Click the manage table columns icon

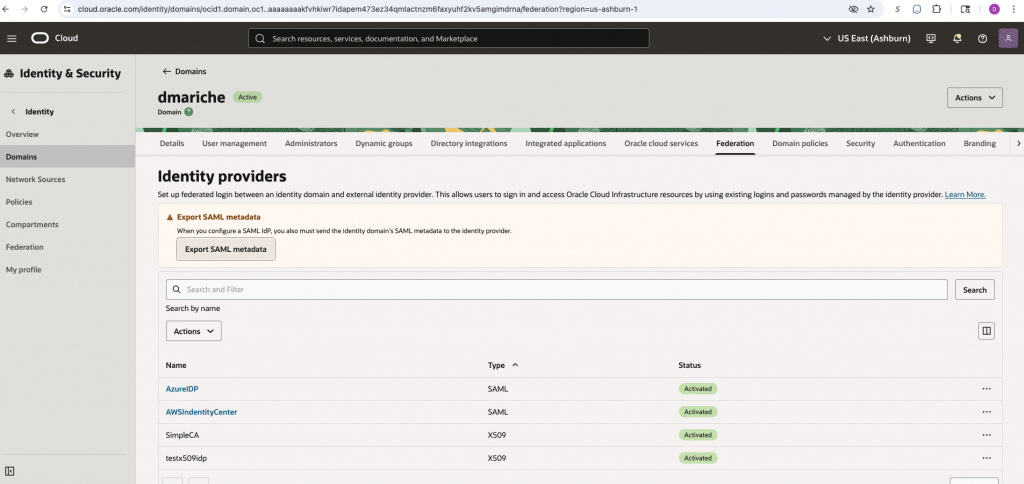point(986,331)
